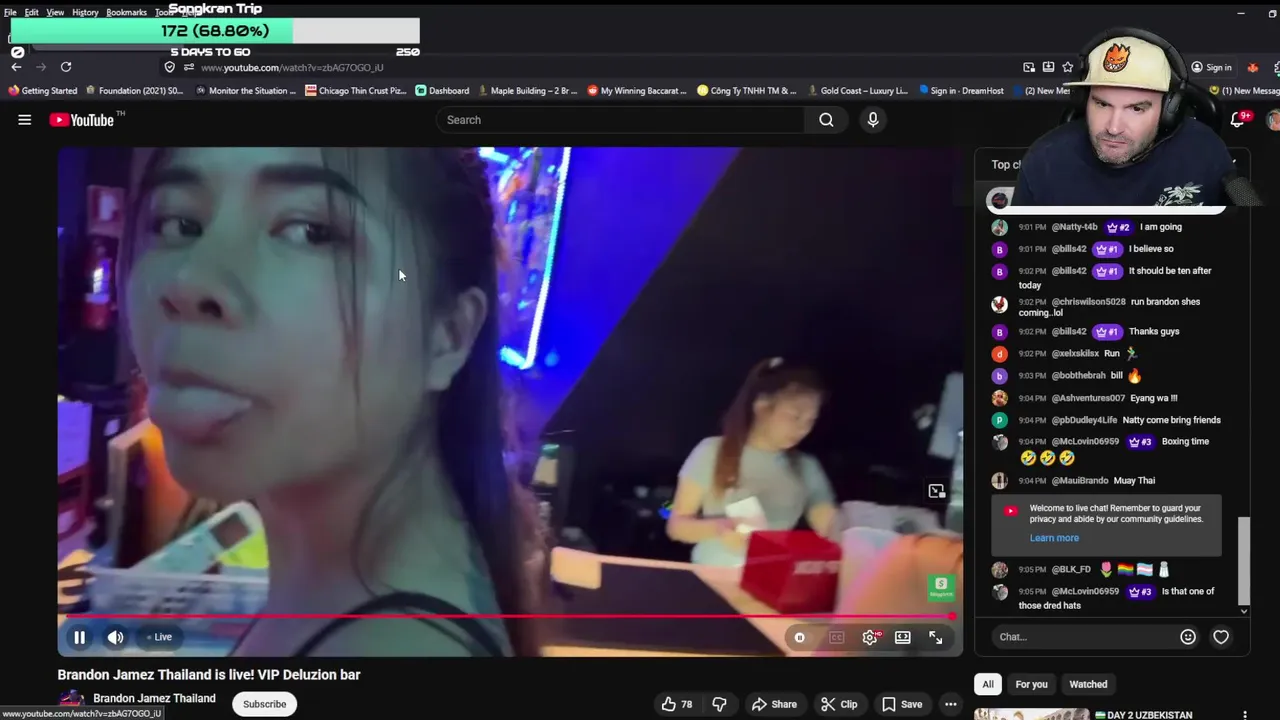Save the video to a playlist
1280x720 pixels.
pos(901,704)
